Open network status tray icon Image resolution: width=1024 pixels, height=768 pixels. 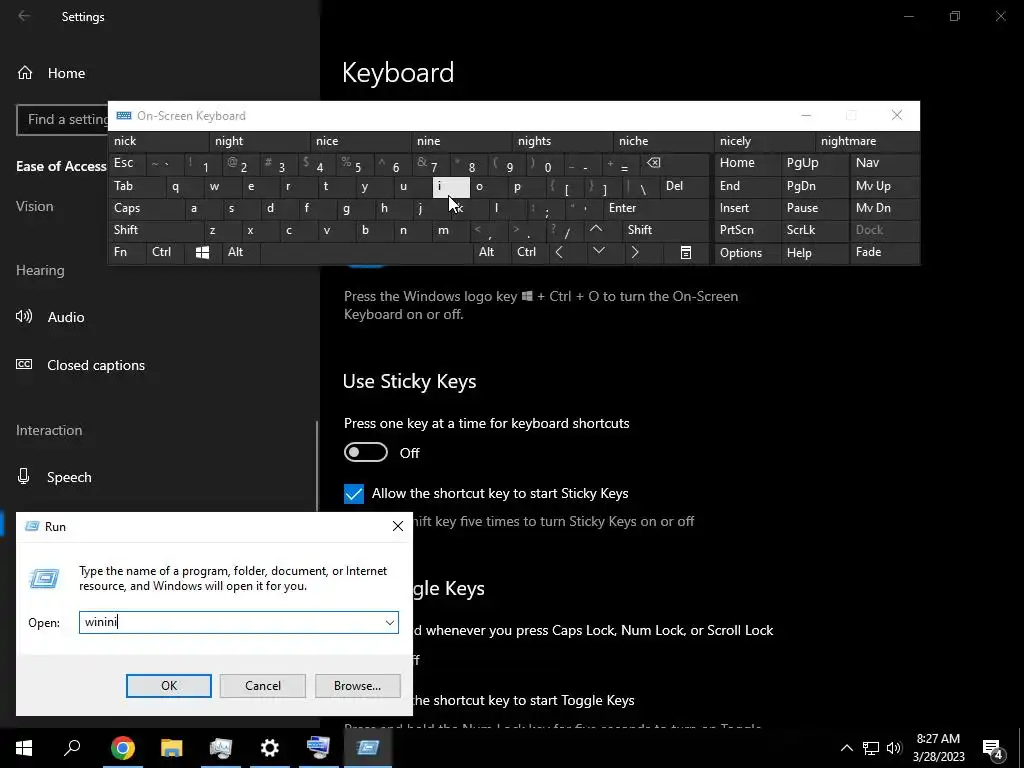click(871, 748)
